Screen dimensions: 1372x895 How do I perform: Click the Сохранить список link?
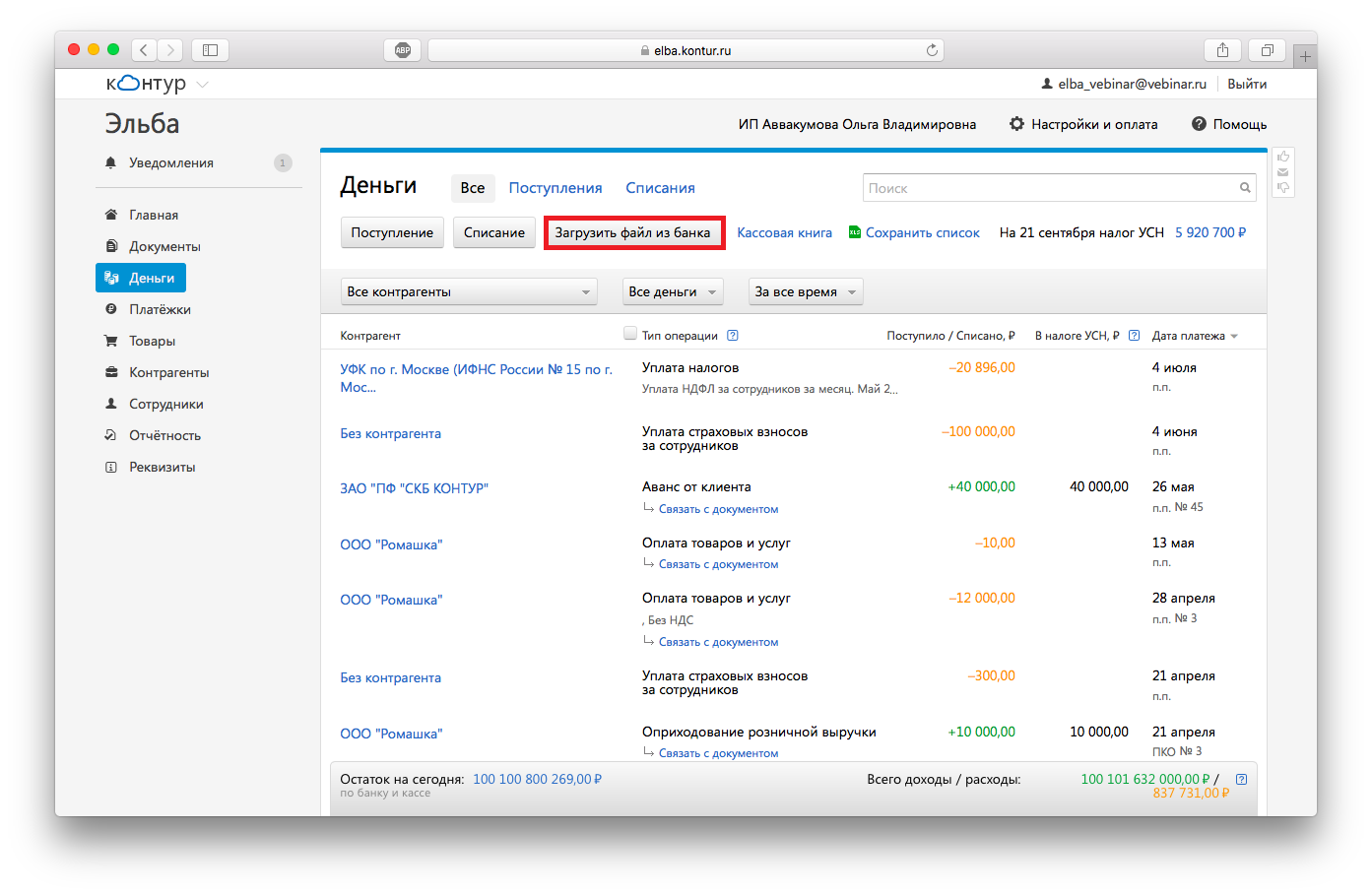pos(923,232)
